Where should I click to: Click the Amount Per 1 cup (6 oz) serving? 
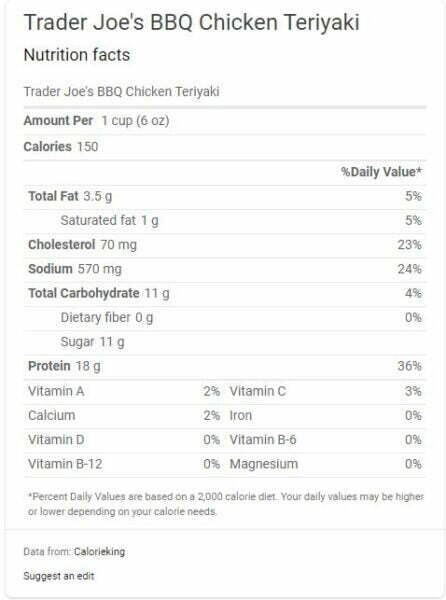tap(225, 121)
